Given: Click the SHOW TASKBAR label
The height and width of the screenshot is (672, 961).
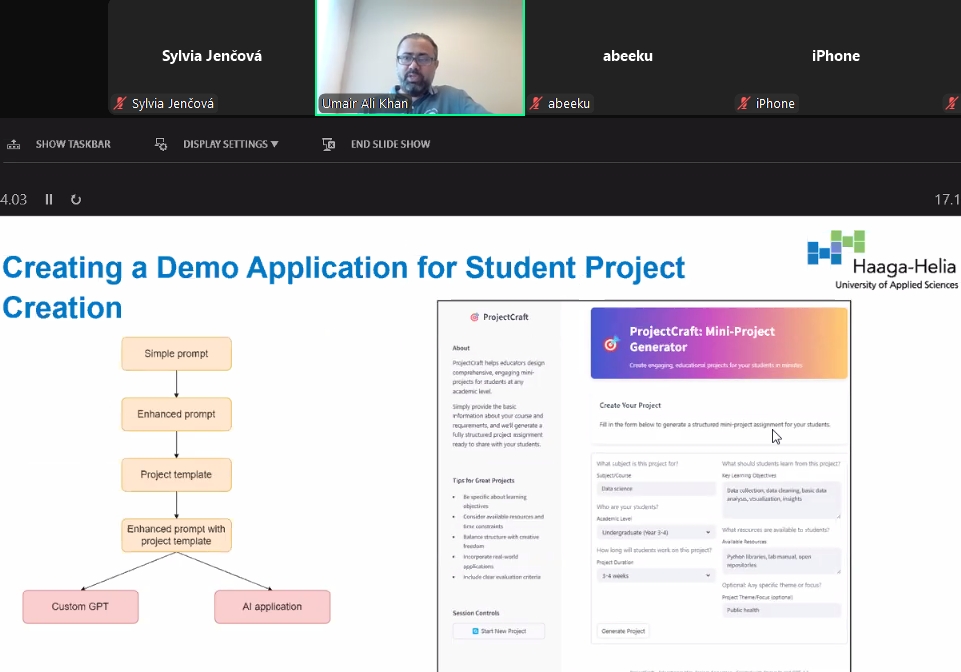Looking at the screenshot, I should (x=73, y=144).
